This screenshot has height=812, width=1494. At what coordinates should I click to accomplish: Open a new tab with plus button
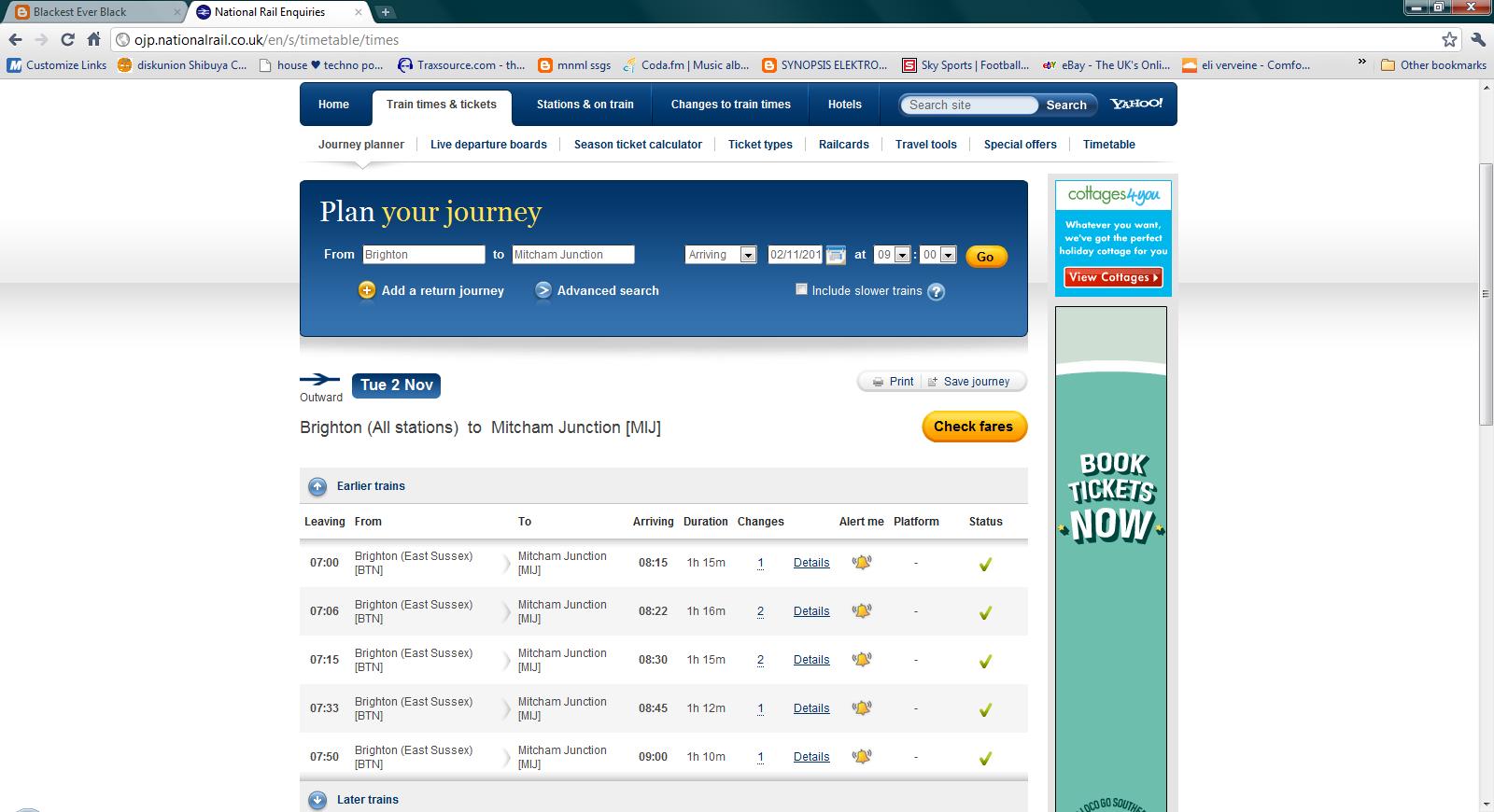(386, 12)
